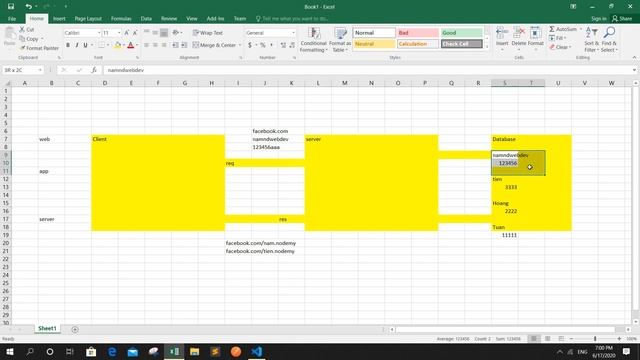Open Sort & Filter menu

[x=591, y=40]
